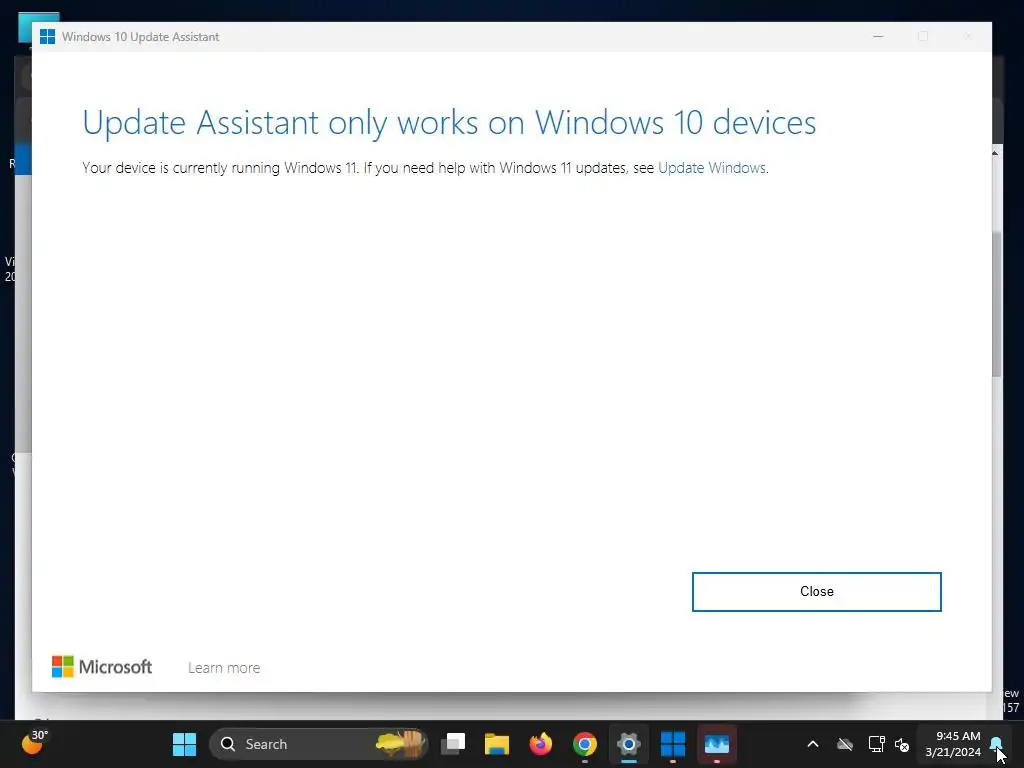This screenshot has width=1024, height=768.
Task: Show hidden system tray icons
Action: (813, 744)
